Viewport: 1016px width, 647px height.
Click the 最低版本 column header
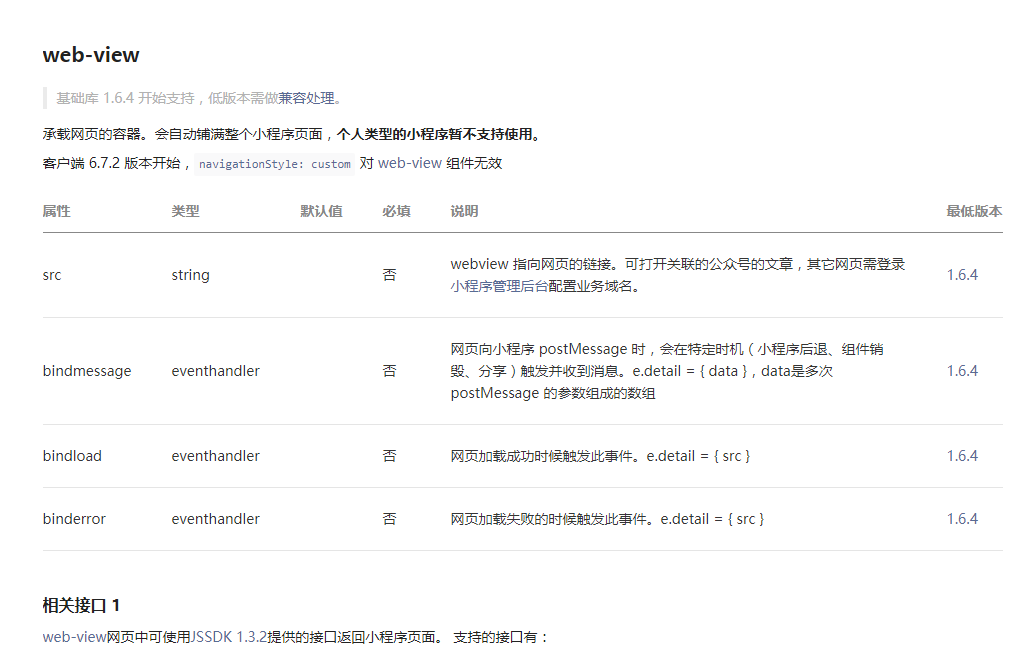tap(974, 211)
